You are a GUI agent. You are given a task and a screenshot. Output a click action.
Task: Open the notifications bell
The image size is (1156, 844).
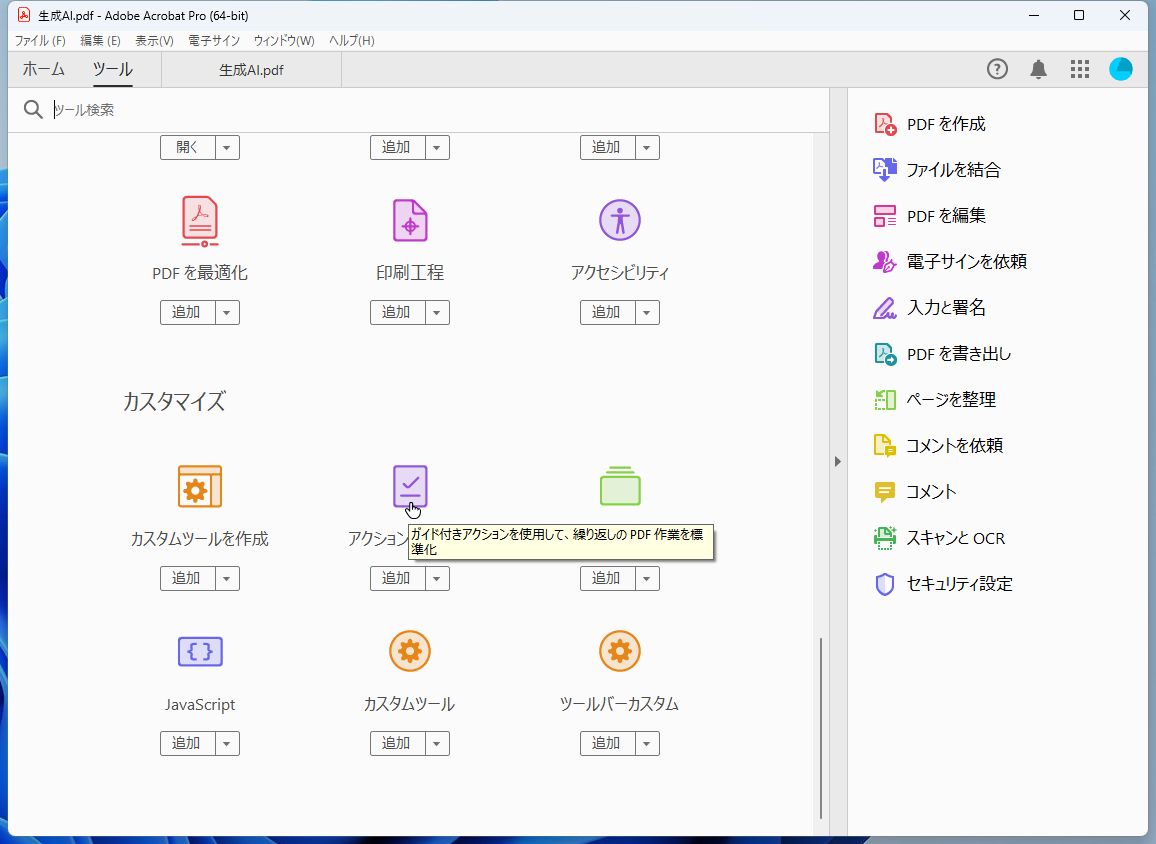point(1038,69)
